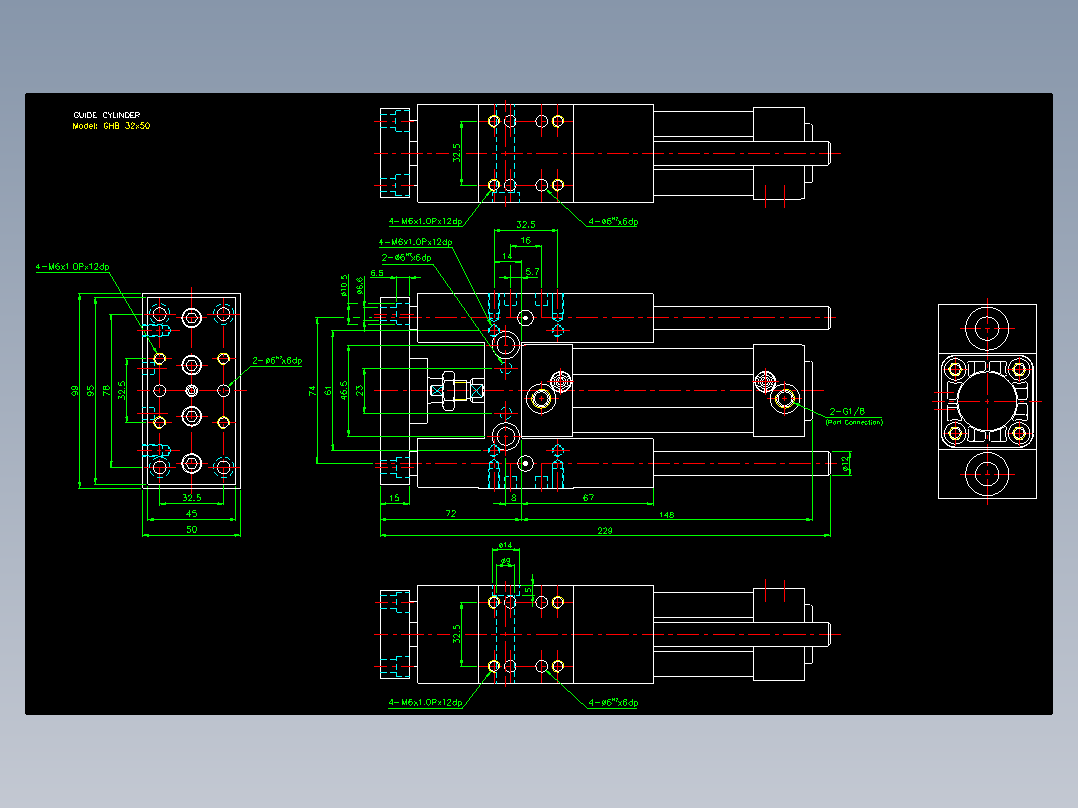Image resolution: width=1078 pixels, height=808 pixels.
Task: Click the "45" width dimension
Action: click(191, 513)
